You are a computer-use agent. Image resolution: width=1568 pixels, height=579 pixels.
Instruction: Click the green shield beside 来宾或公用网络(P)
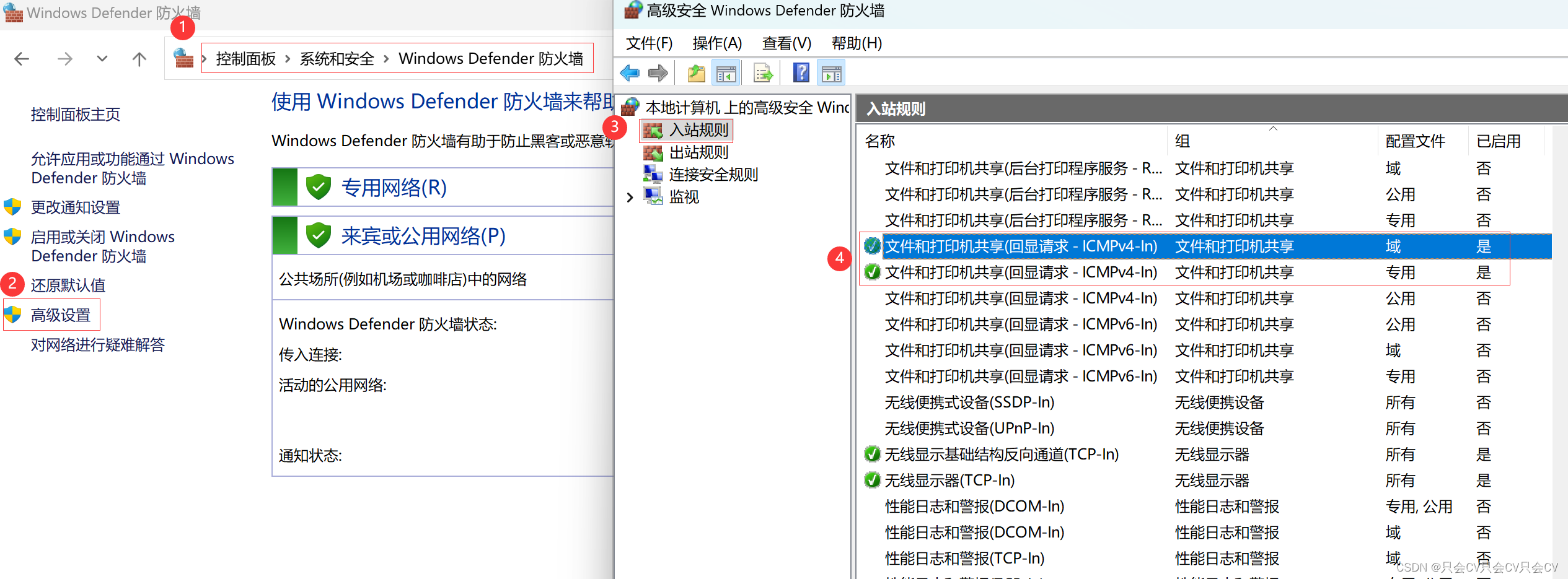tap(318, 235)
